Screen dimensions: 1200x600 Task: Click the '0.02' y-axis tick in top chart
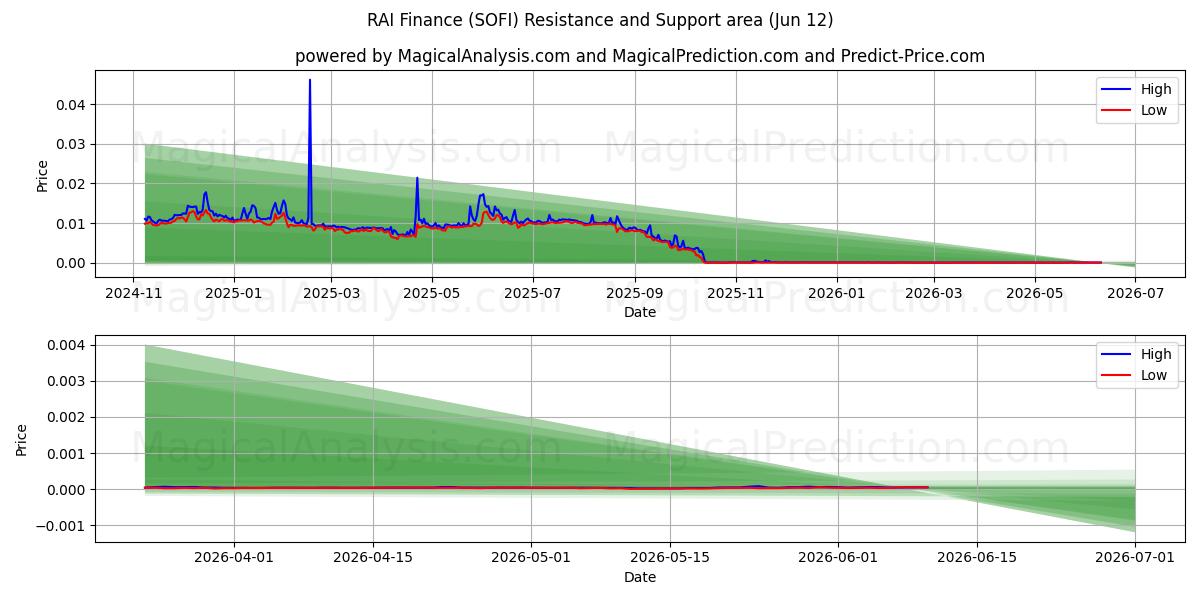coord(73,184)
